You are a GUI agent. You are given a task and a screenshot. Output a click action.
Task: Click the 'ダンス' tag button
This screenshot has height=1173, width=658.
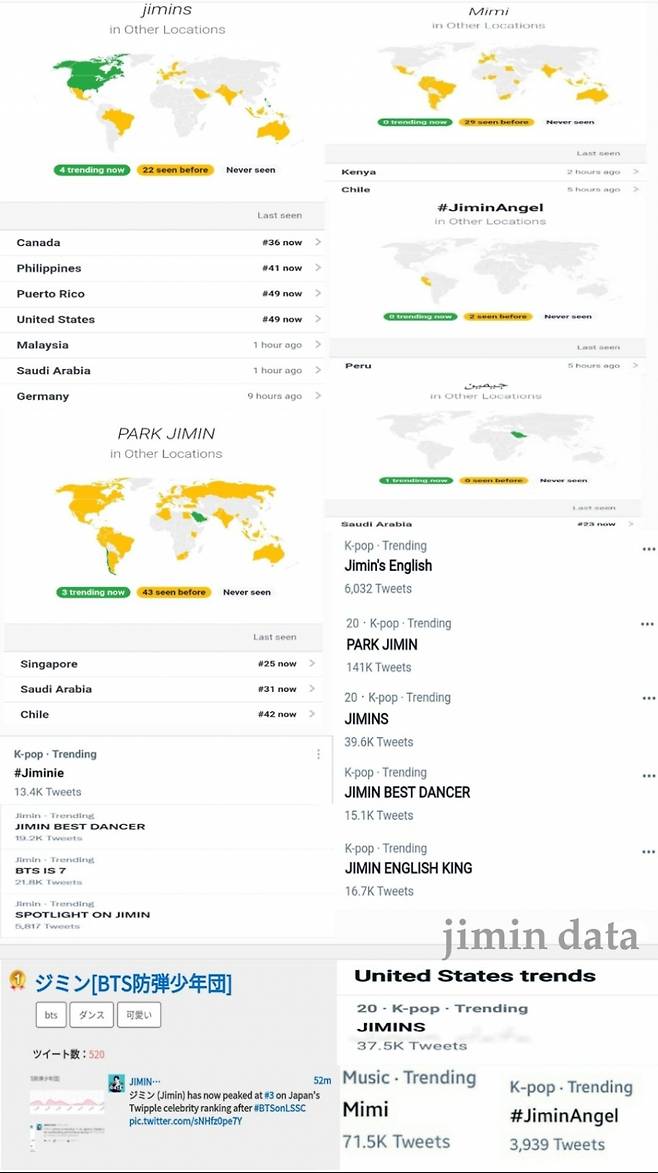point(92,1015)
